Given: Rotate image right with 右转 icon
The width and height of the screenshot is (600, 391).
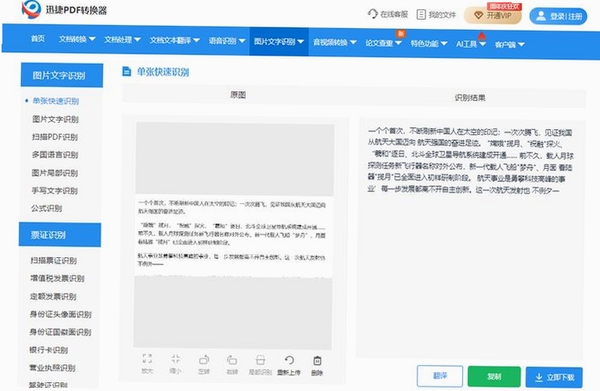Looking at the screenshot, I should [x=232, y=365].
